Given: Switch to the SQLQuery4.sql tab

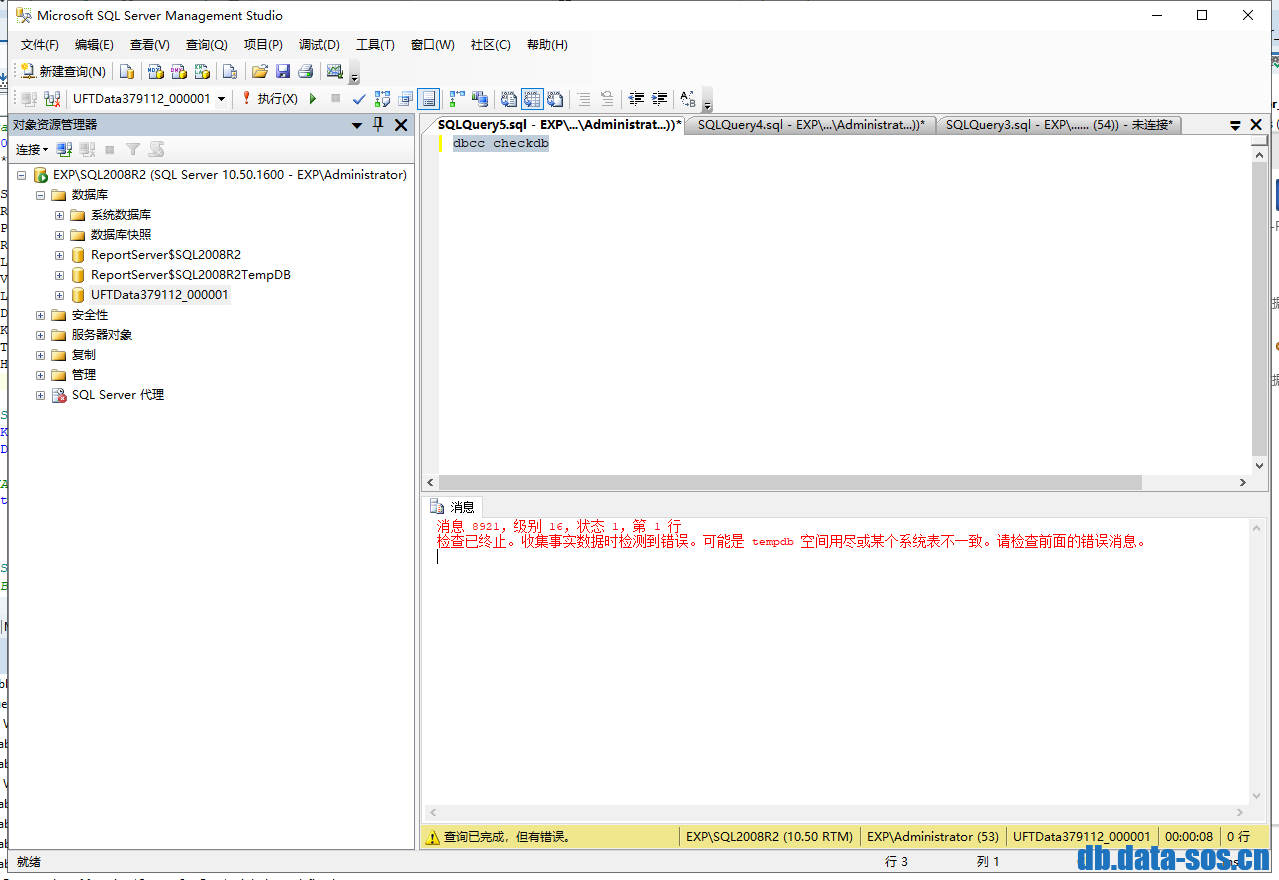Looking at the screenshot, I should tap(810, 124).
